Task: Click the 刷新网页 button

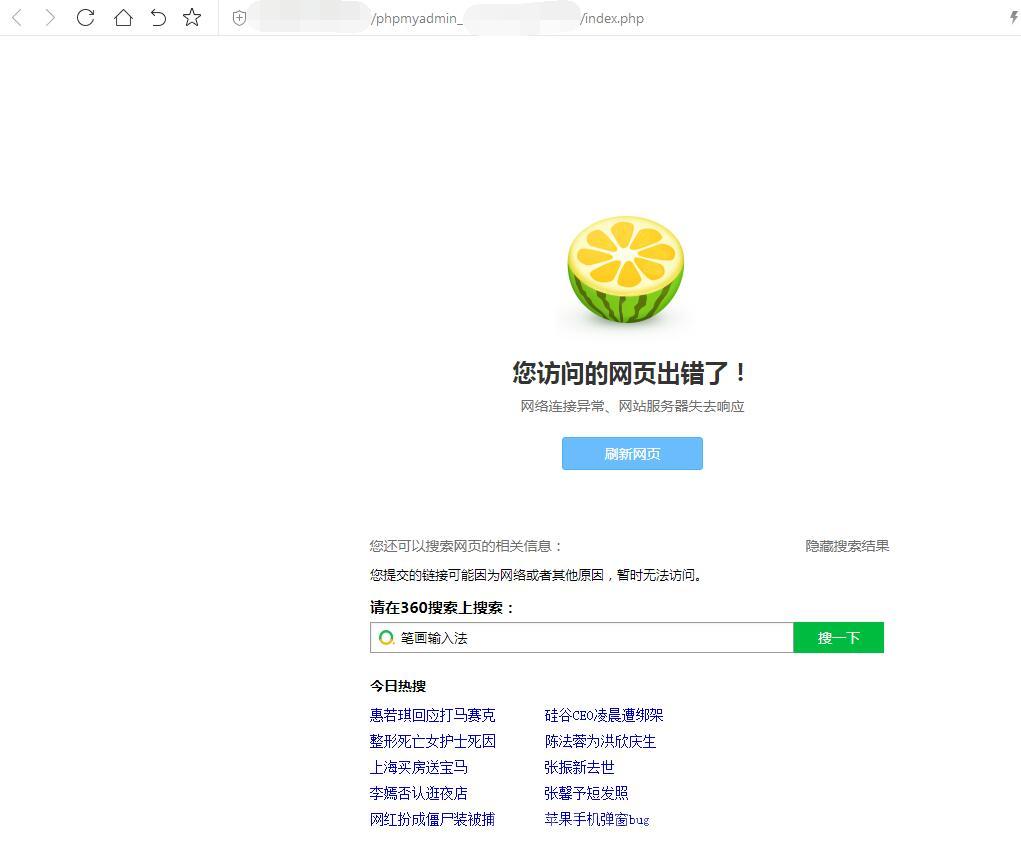Action: 632,453
